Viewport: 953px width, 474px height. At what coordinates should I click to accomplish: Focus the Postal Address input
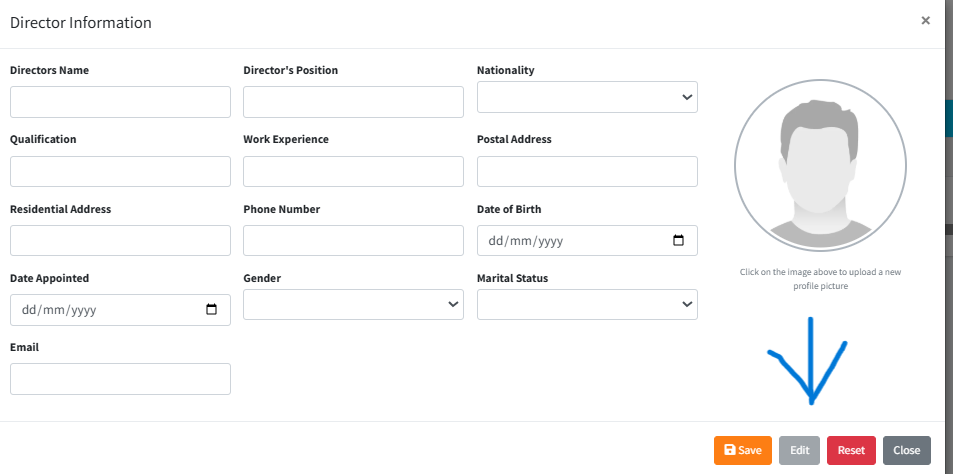(x=587, y=171)
